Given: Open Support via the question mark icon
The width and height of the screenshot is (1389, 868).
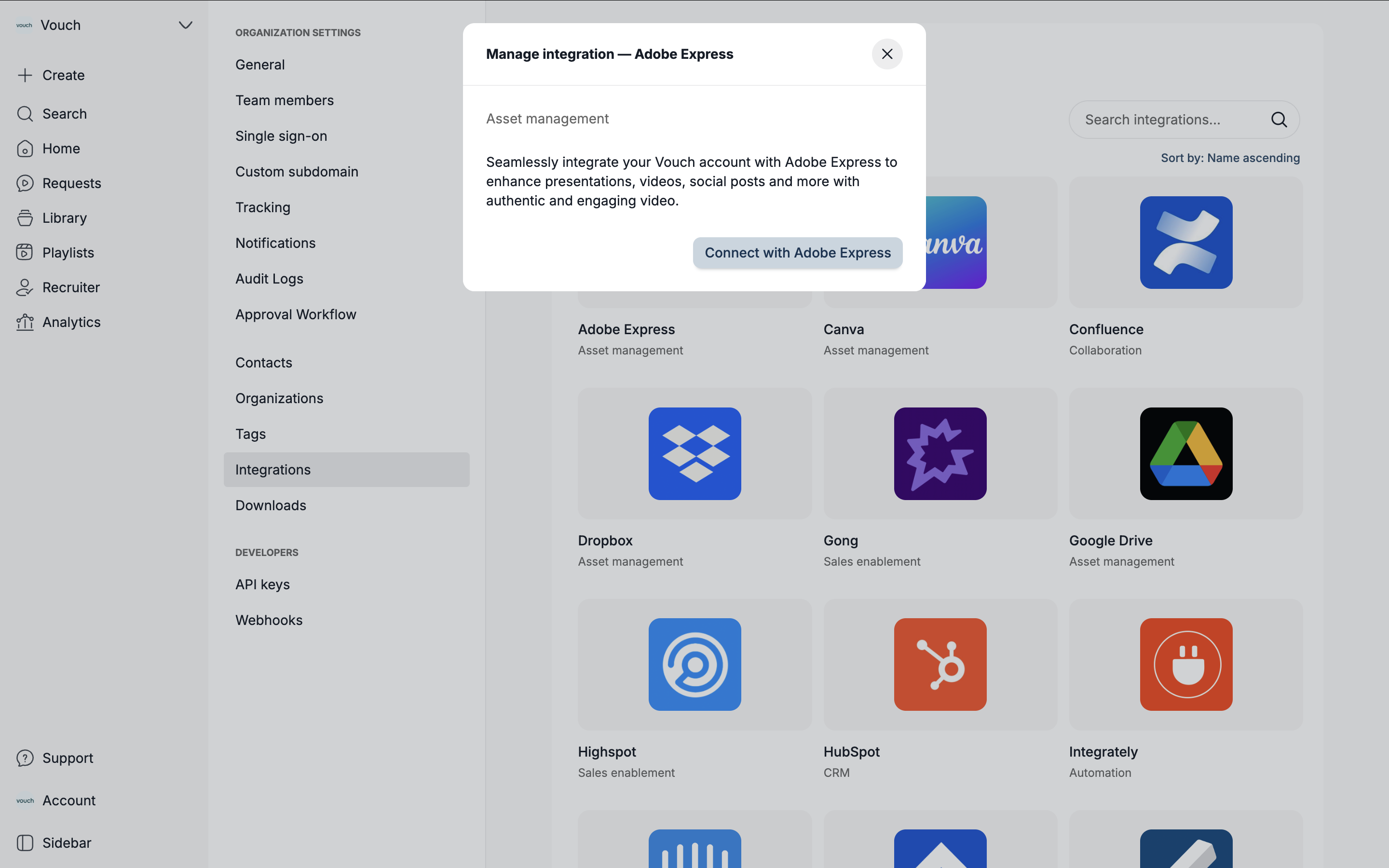Looking at the screenshot, I should tap(25, 758).
